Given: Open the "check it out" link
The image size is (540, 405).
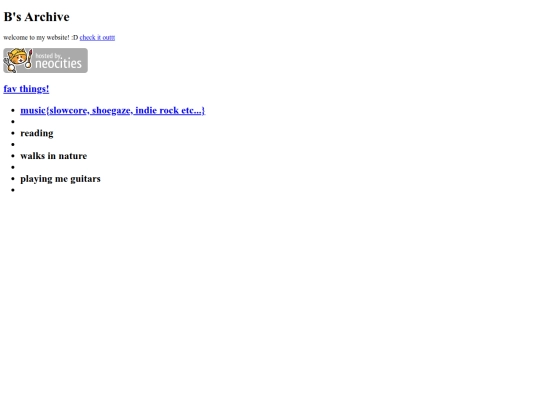Looking at the screenshot, I should 97,38.
